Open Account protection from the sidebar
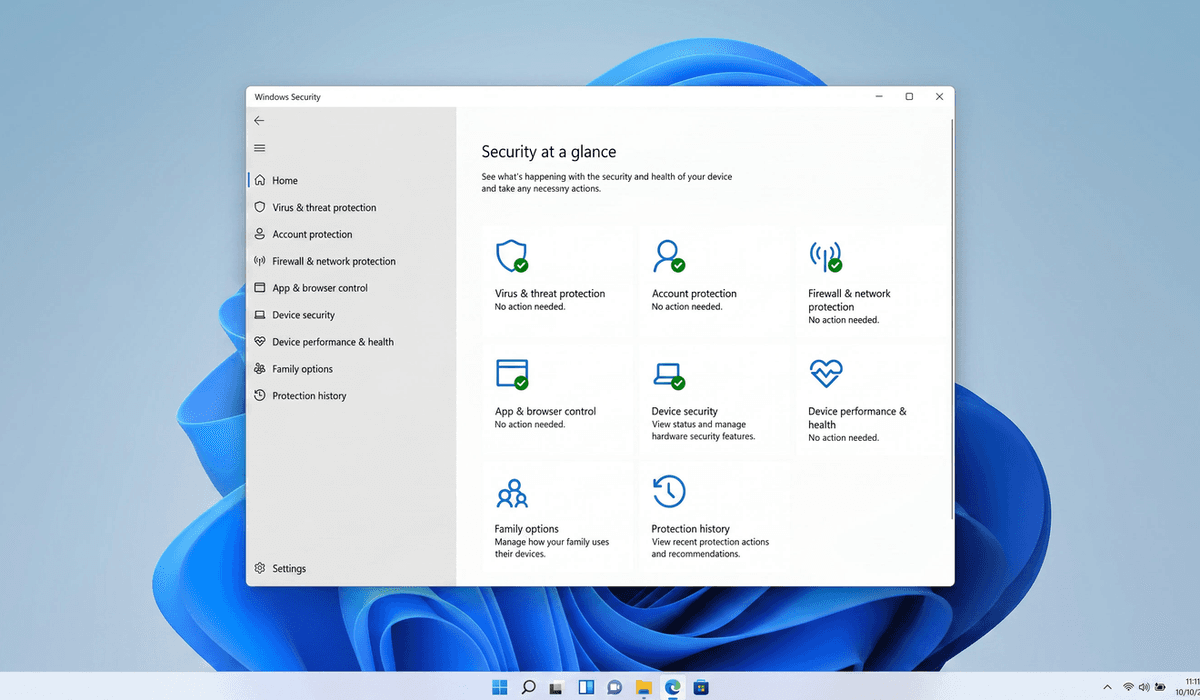 coord(350,234)
